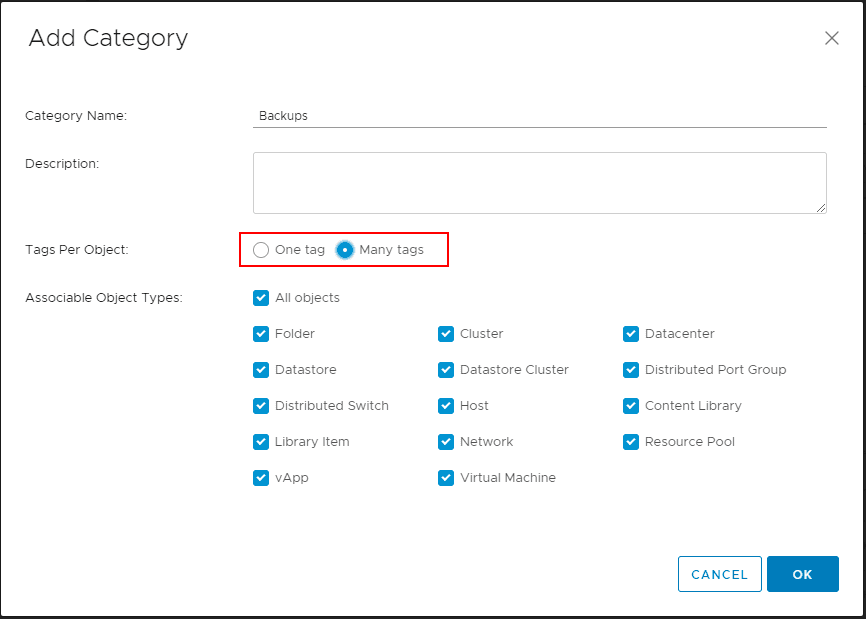The height and width of the screenshot is (619, 866).
Task: Disable the Content Library checkbox
Action: [631, 405]
